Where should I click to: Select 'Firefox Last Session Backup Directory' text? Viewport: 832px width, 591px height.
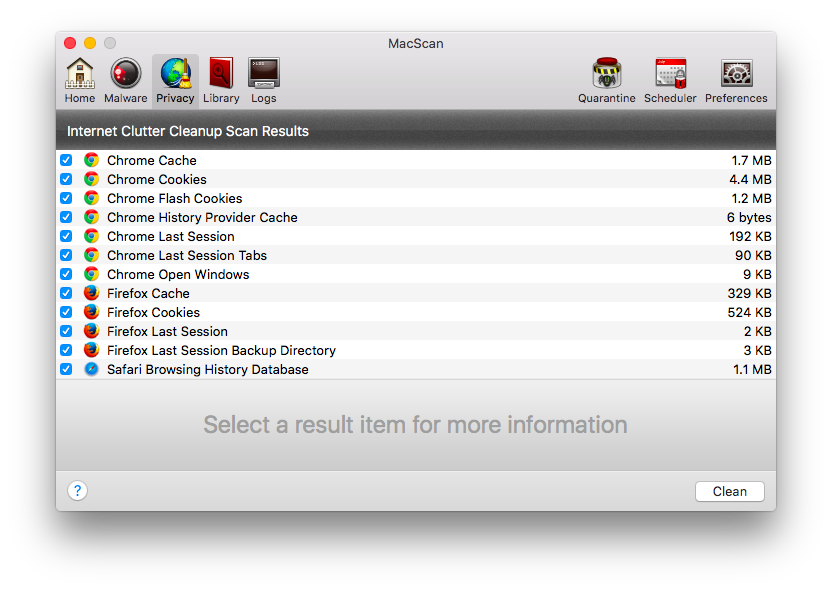point(221,350)
